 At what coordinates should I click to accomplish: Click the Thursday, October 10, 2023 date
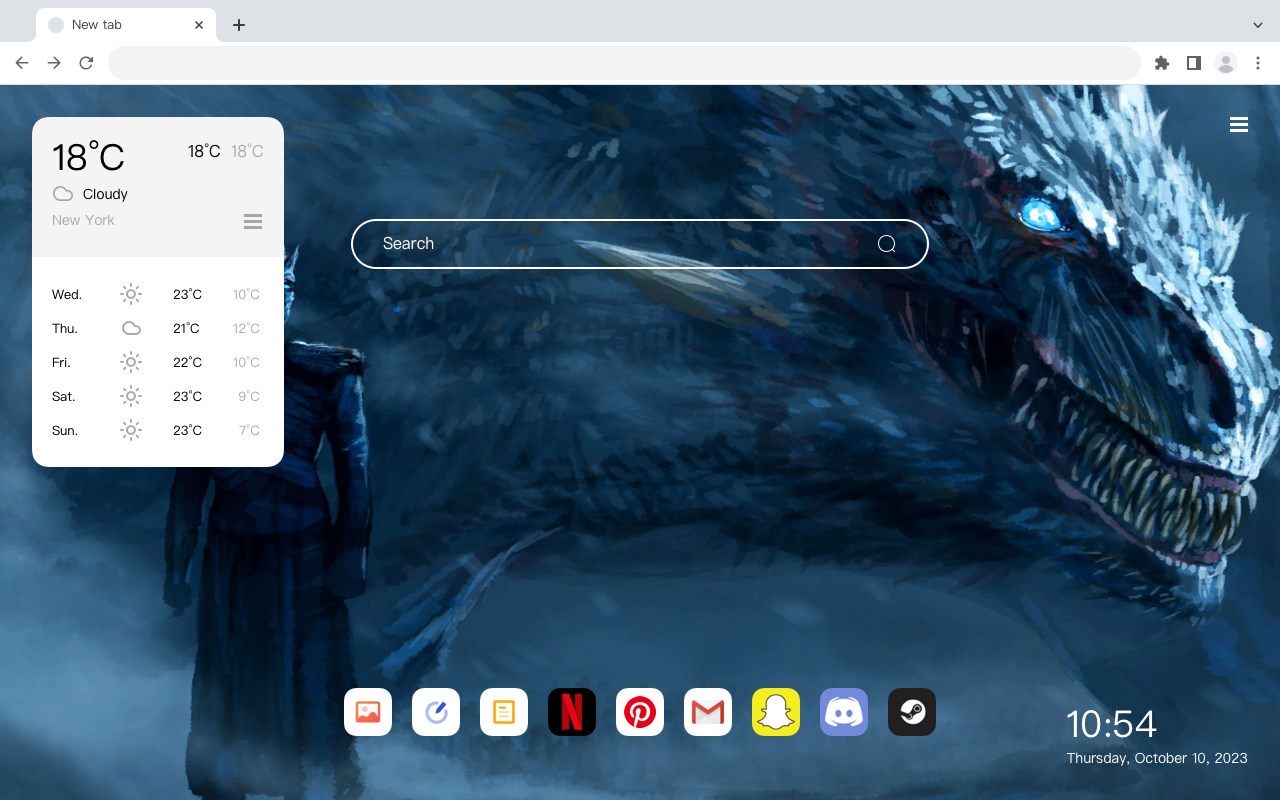coord(1157,758)
